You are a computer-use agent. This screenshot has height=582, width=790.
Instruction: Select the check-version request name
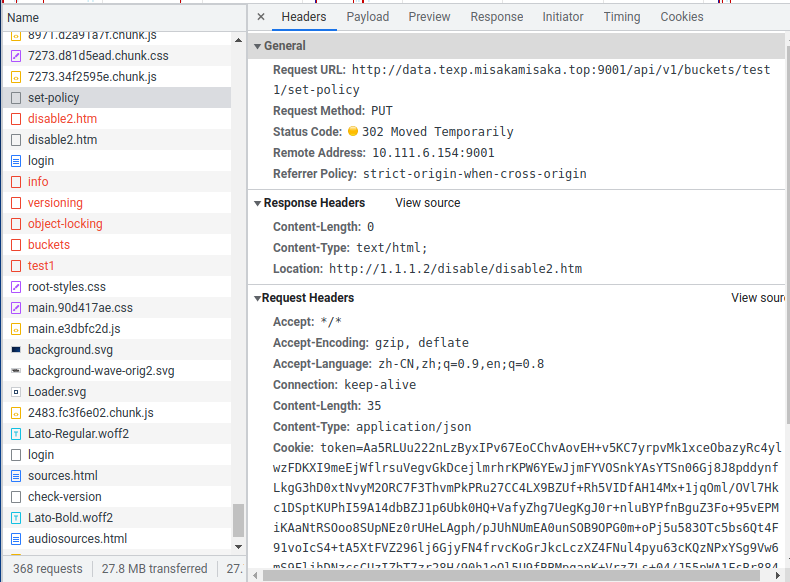64,496
